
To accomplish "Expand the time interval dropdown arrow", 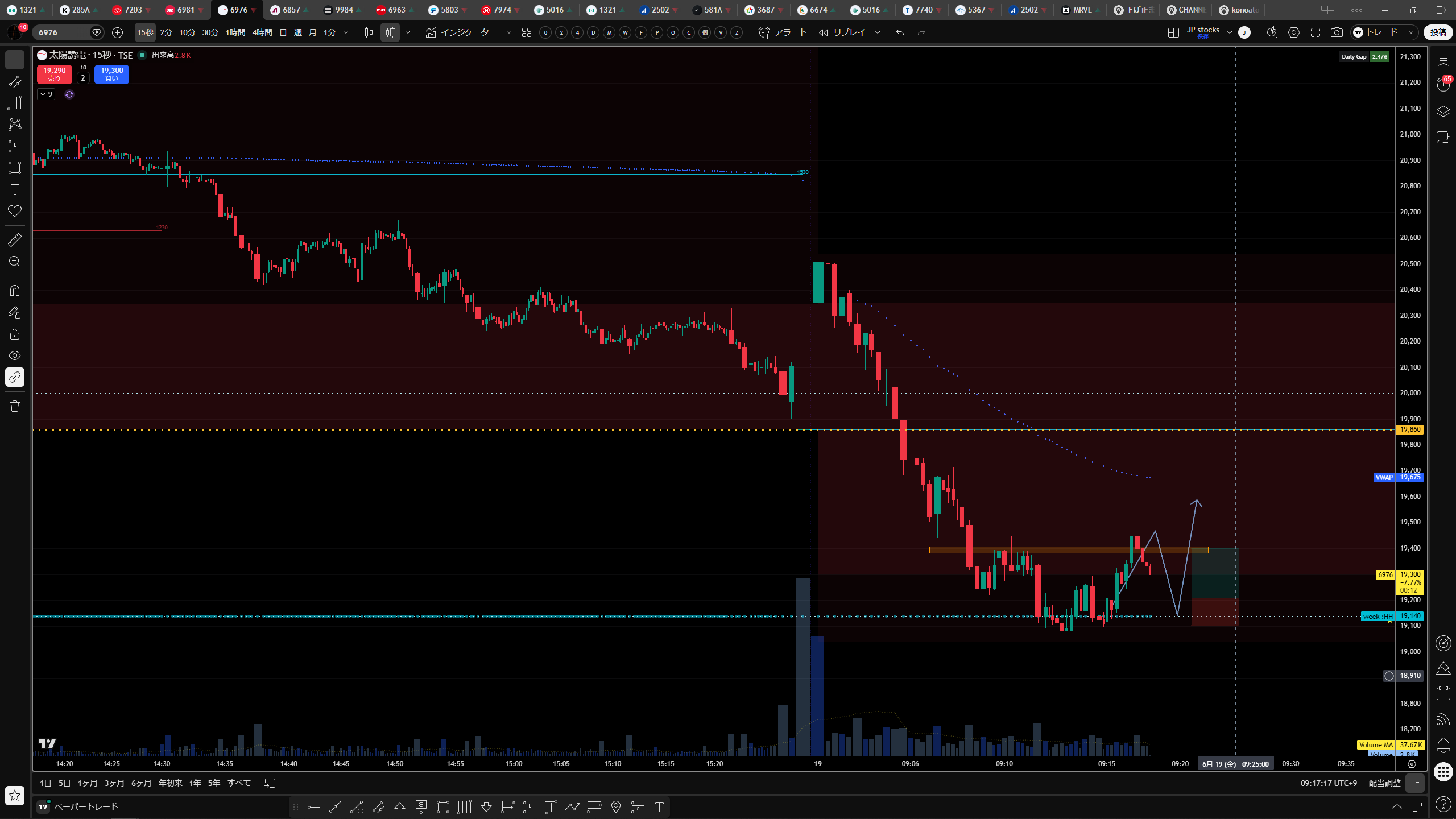I will [x=346, y=32].
